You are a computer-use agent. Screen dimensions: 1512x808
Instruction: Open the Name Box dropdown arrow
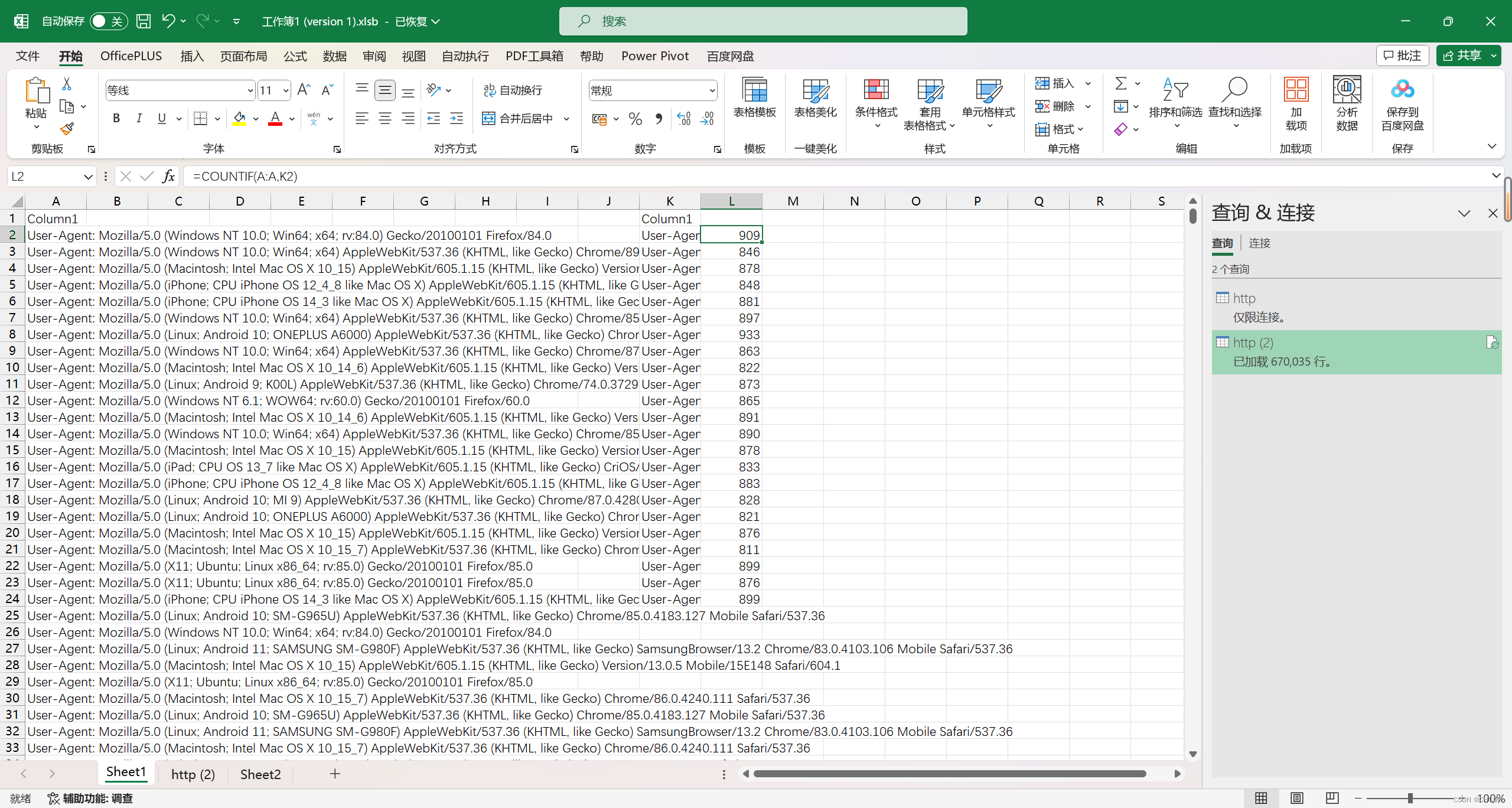pos(88,176)
